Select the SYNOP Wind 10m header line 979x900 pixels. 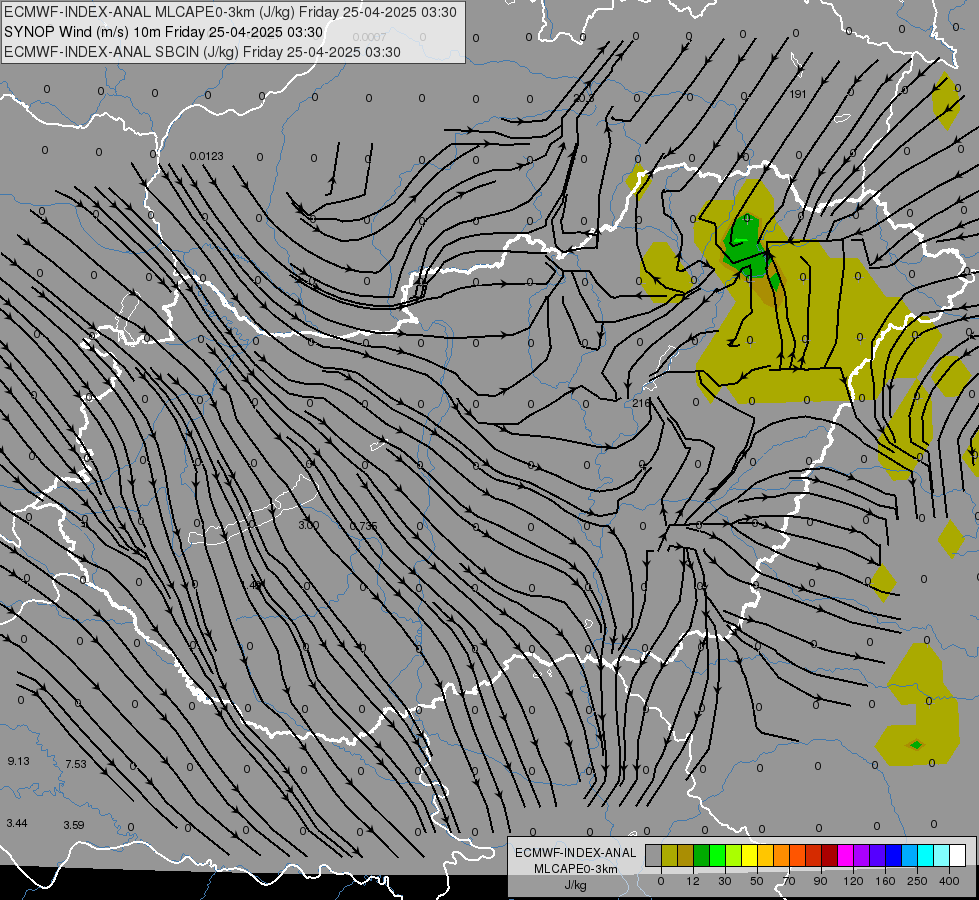pos(164,32)
